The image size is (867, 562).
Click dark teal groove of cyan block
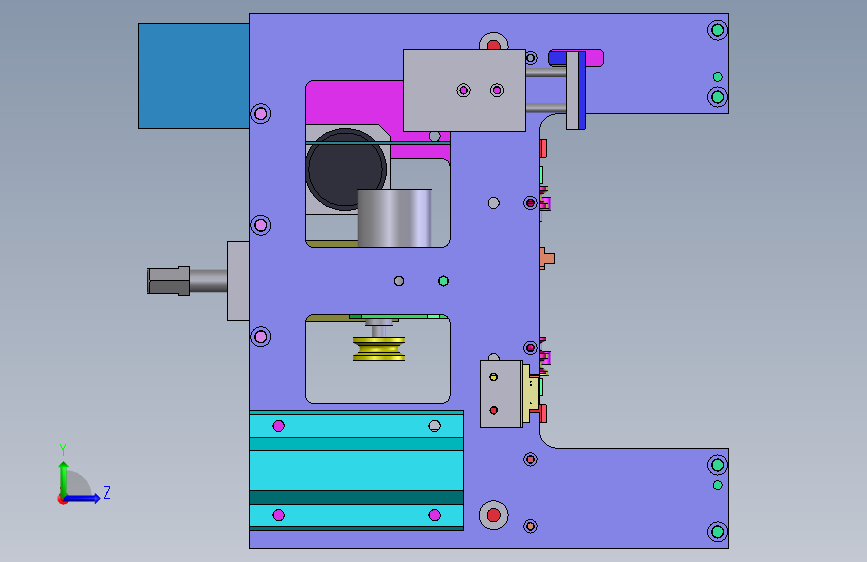pyautogui.click(x=357, y=497)
